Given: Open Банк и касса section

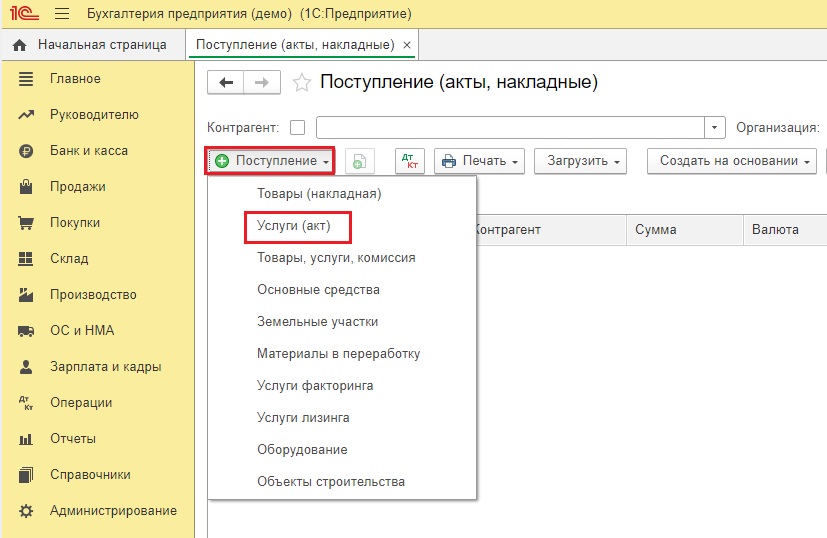Looking at the screenshot, I should click(x=88, y=151).
